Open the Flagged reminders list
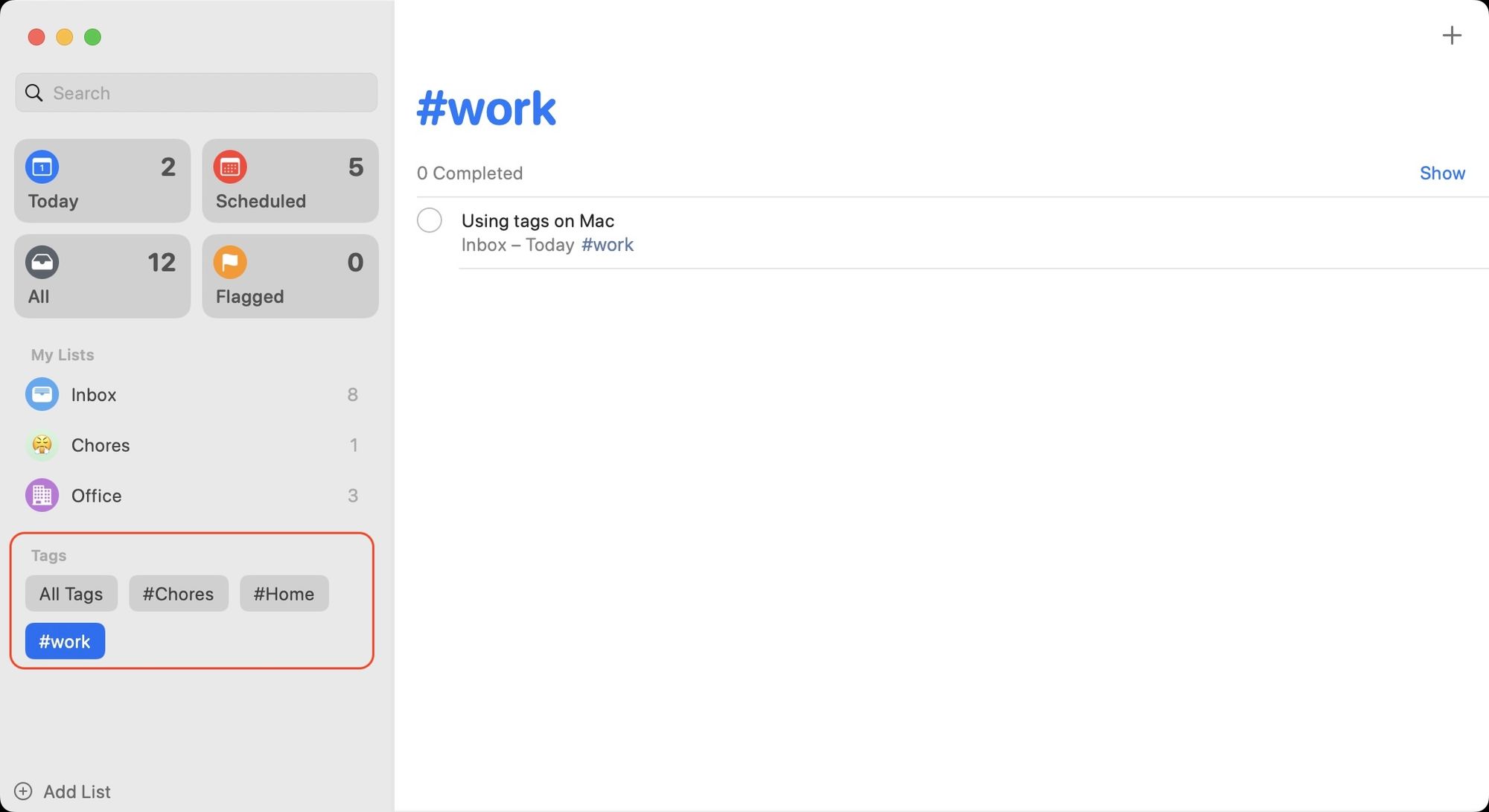The width and height of the screenshot is (1489, 812). 290,276
